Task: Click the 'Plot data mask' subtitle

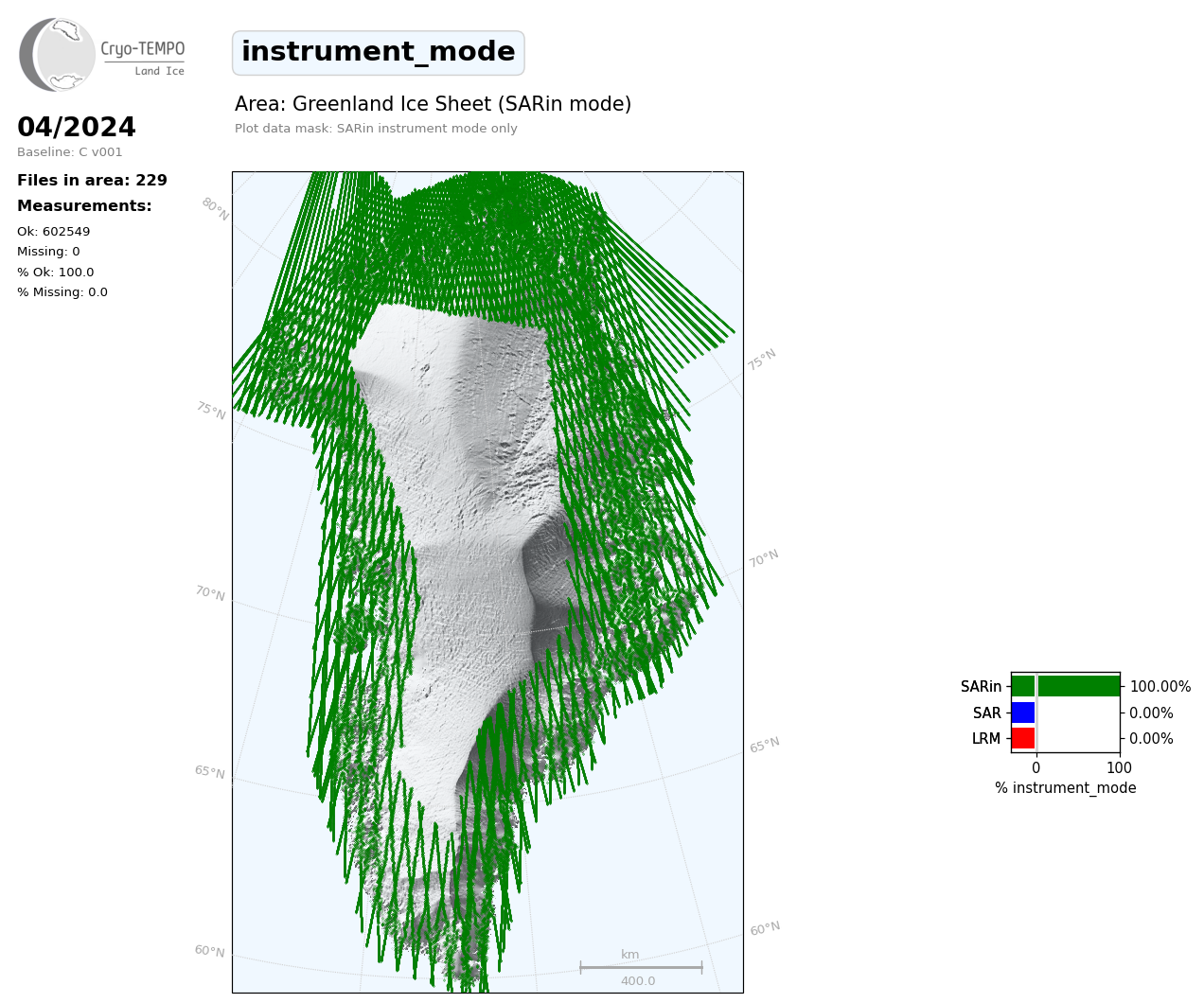Action: point(376,129)
